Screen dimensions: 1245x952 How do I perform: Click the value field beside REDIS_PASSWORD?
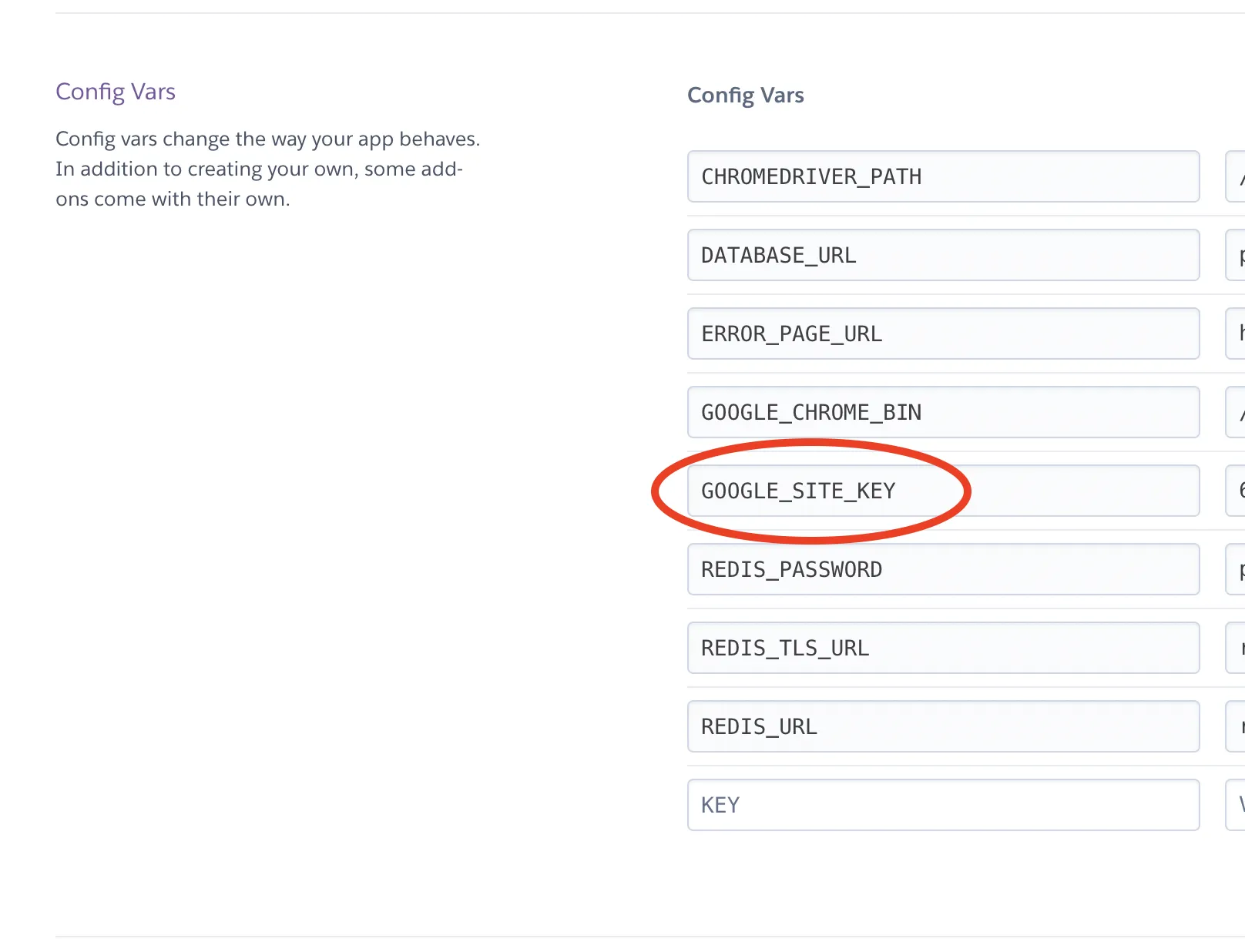click(1237, 569)
